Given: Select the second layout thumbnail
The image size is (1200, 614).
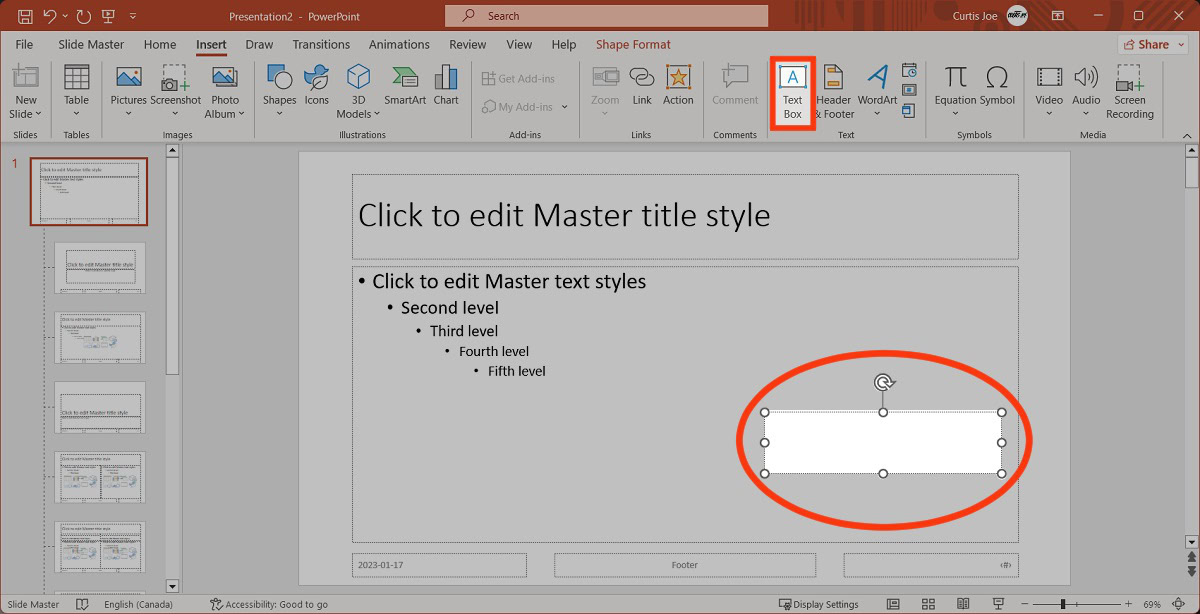Looking at the screenshot, I should pyautogui.click(x=100, y=267).
